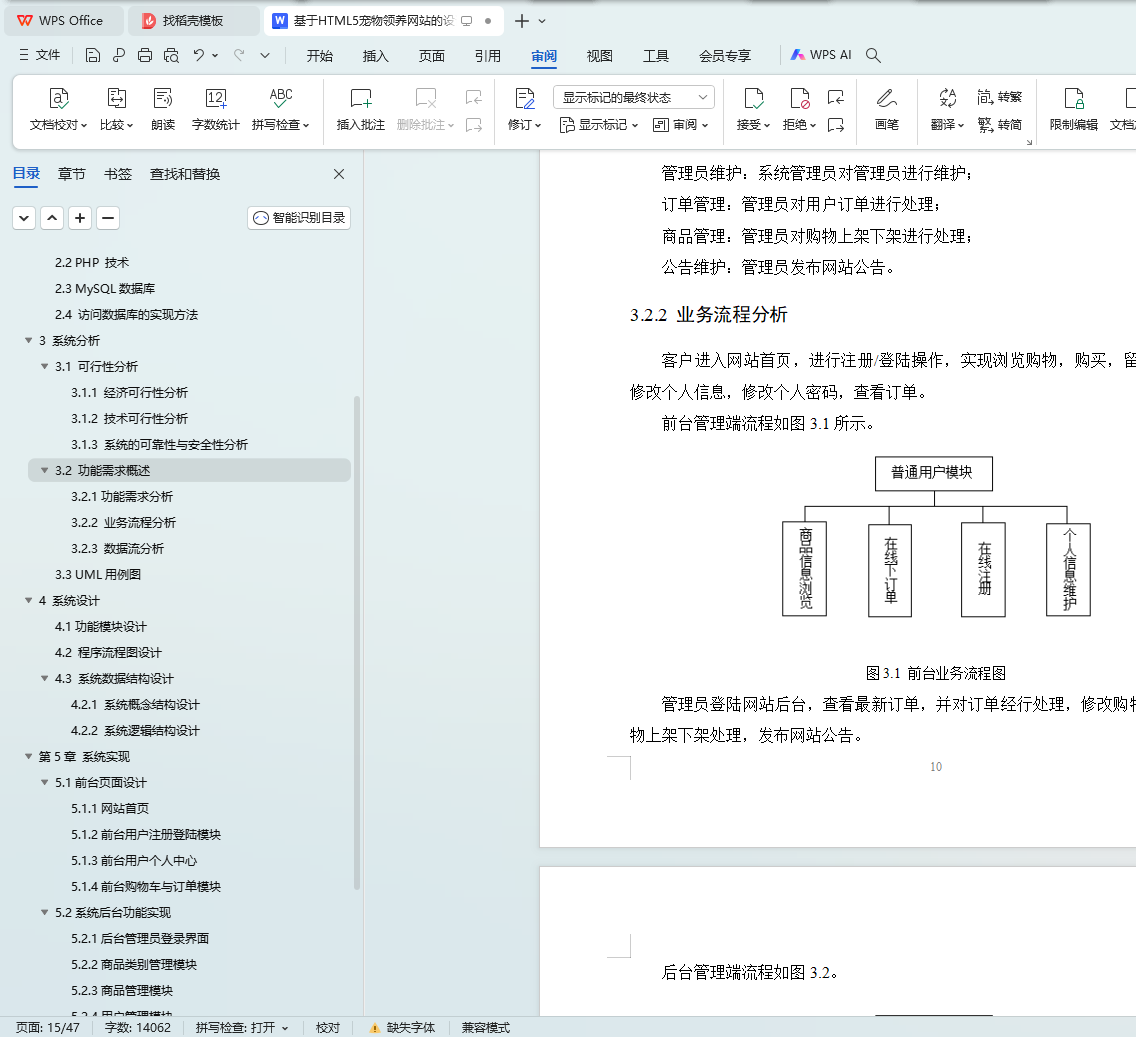The image size is (1136, 1037).
Task: Click the plus promote-level button in outline
Action: coord(80,218)
